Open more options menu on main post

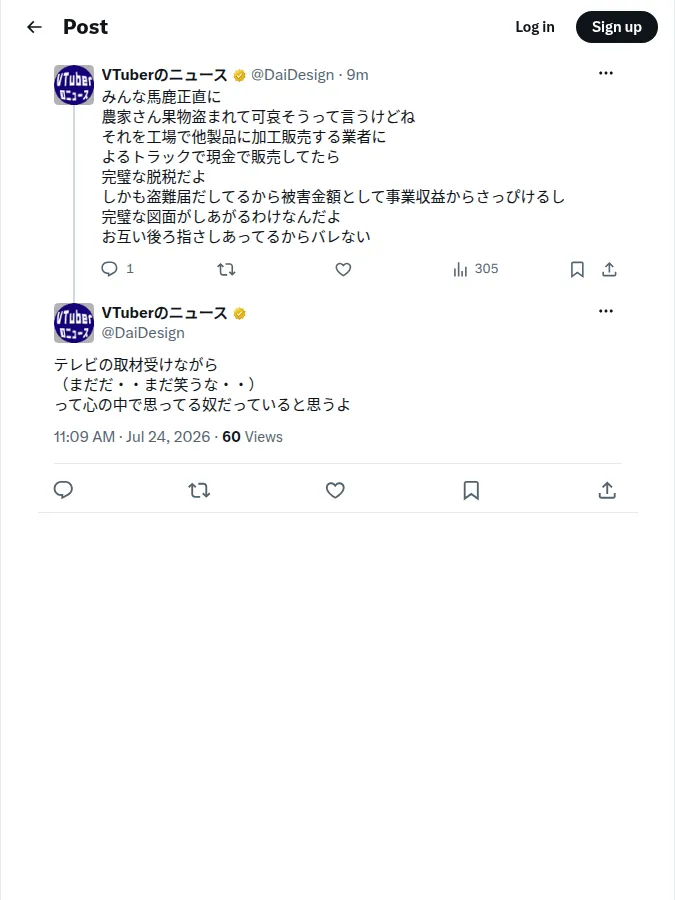pos(606,311)
